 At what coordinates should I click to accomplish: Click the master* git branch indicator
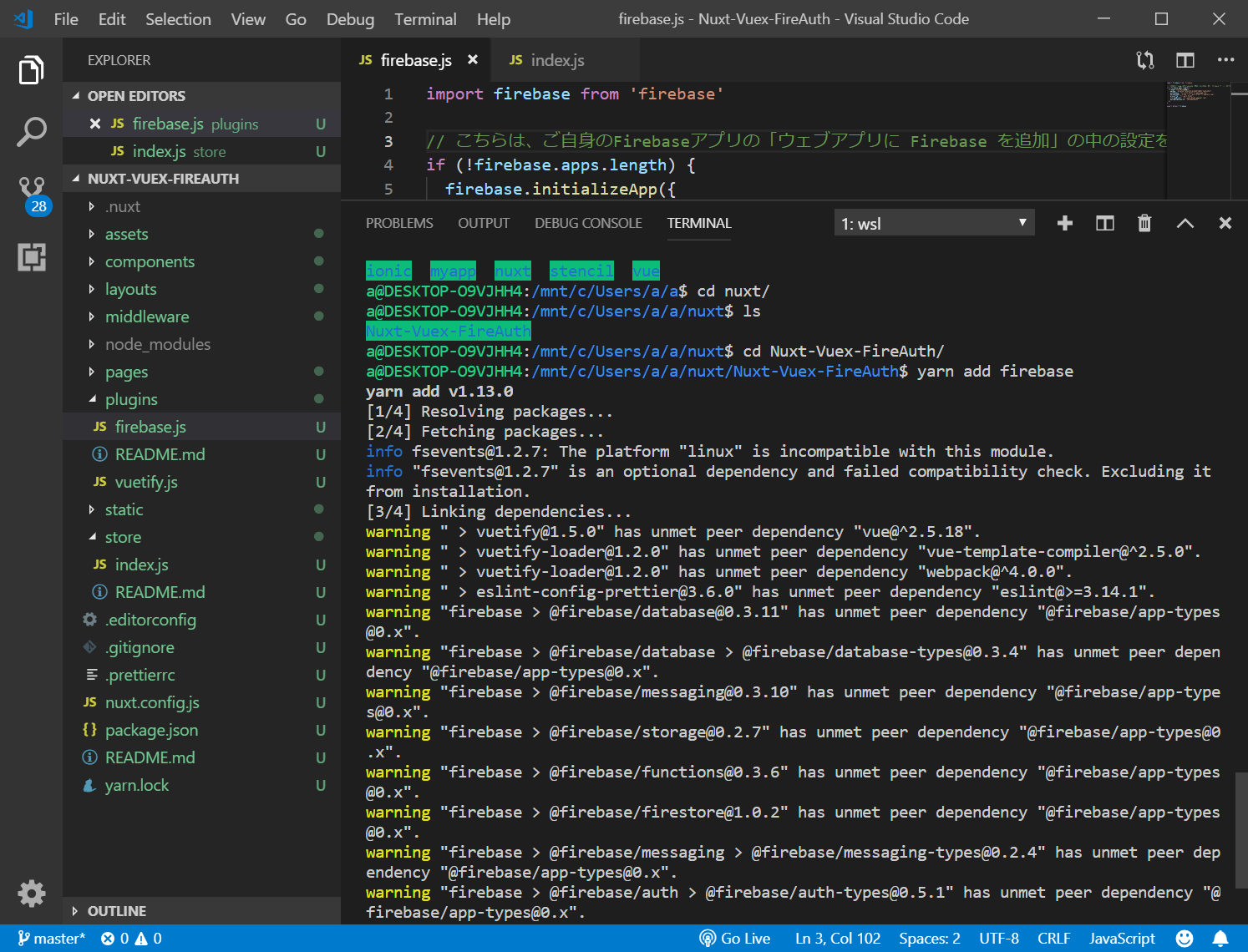tap(51, 939)
